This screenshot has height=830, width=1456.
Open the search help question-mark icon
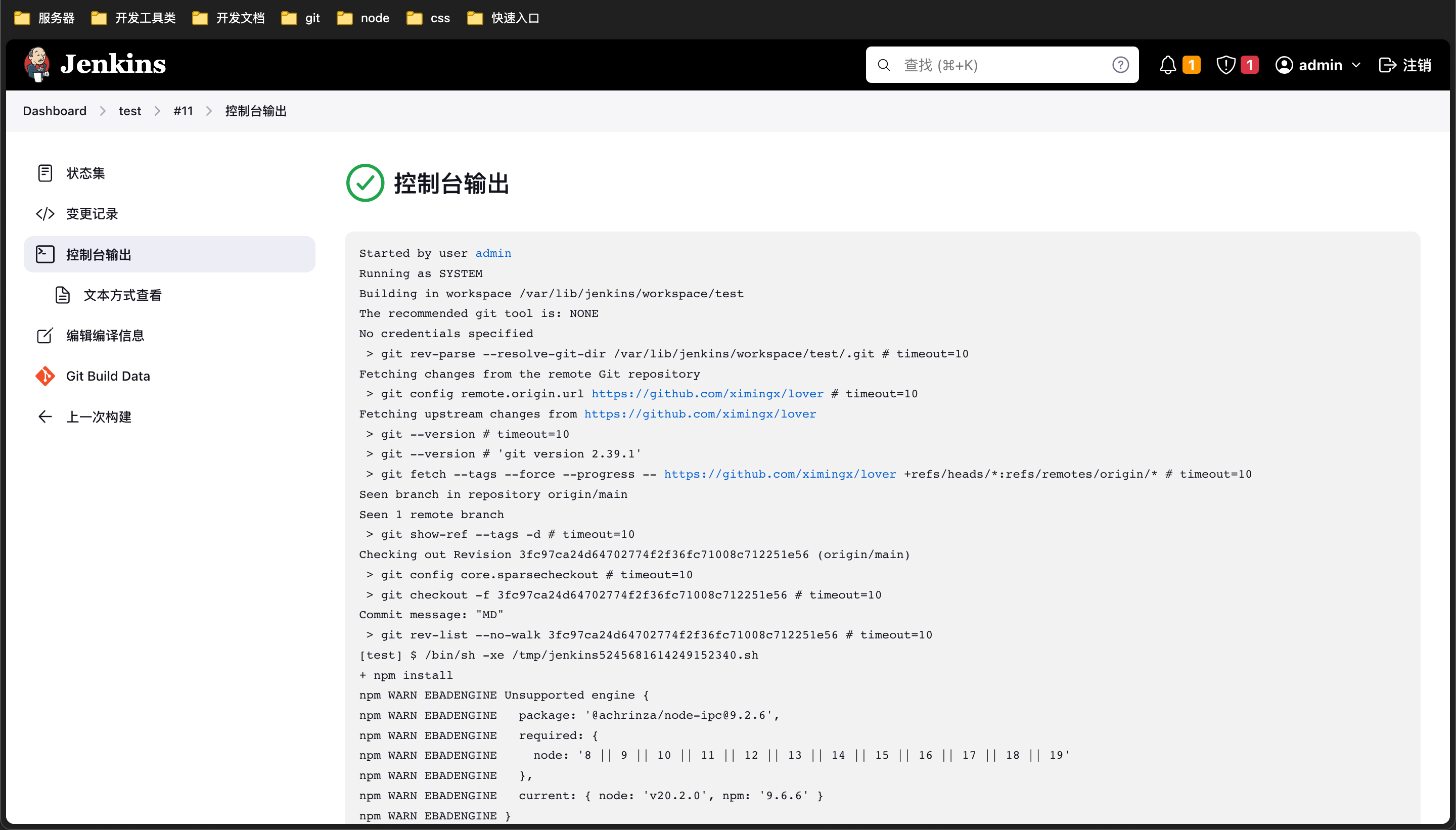1120,65
